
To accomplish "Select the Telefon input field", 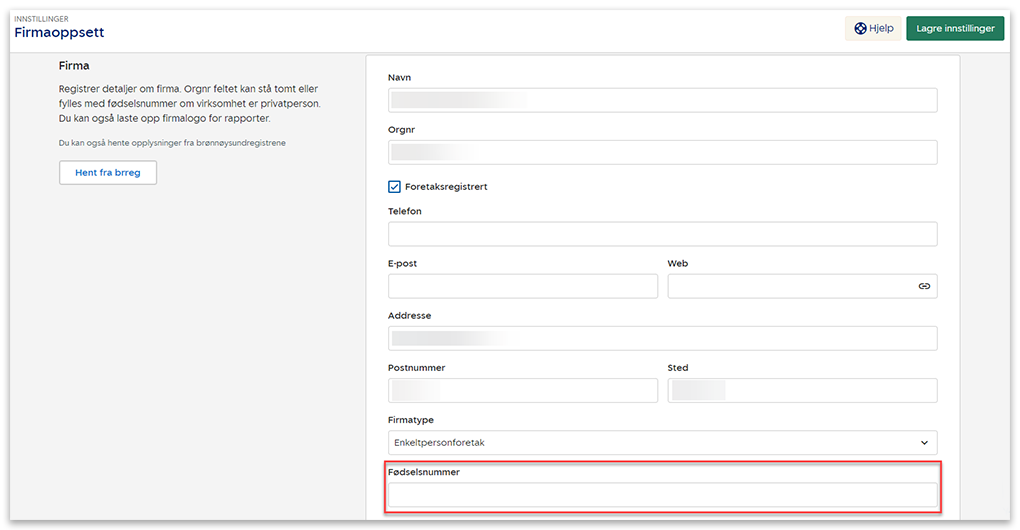I will pyautogui.click(x=661, y=234).
